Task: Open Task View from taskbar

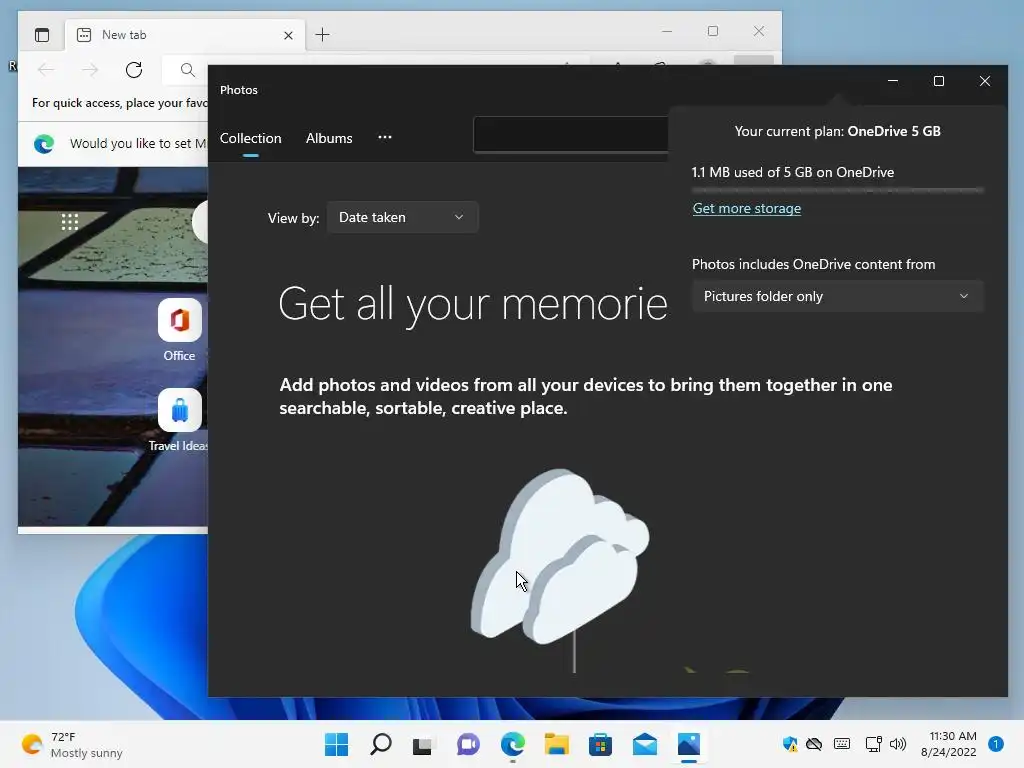Action: [423, 744]
